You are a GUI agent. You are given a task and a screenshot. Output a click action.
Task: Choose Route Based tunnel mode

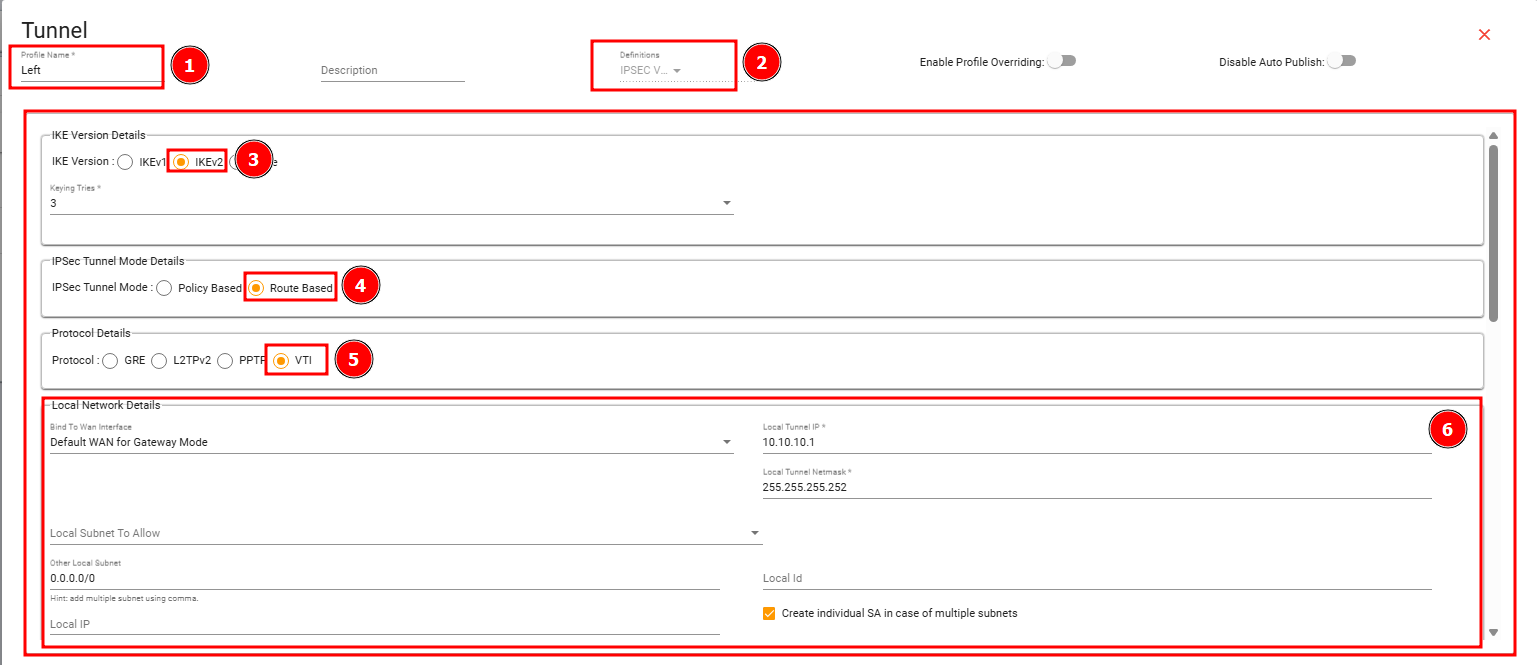point(256,288)
